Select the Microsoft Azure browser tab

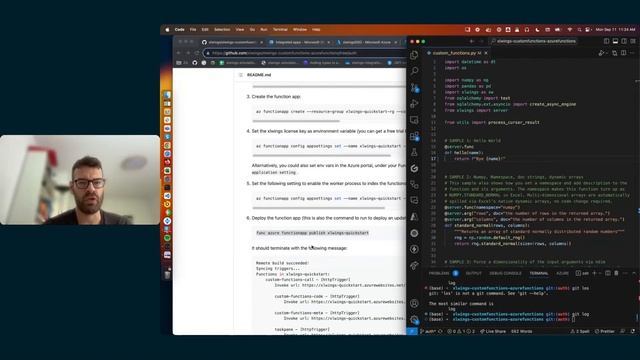point(366,42)
